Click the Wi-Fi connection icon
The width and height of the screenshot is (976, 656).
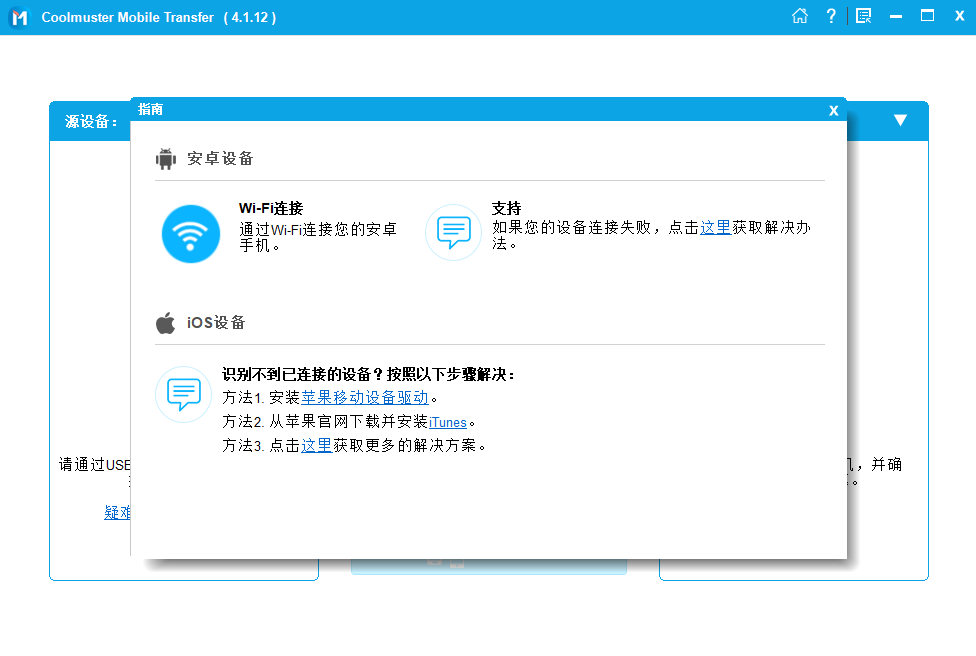(x=190, y=232)
